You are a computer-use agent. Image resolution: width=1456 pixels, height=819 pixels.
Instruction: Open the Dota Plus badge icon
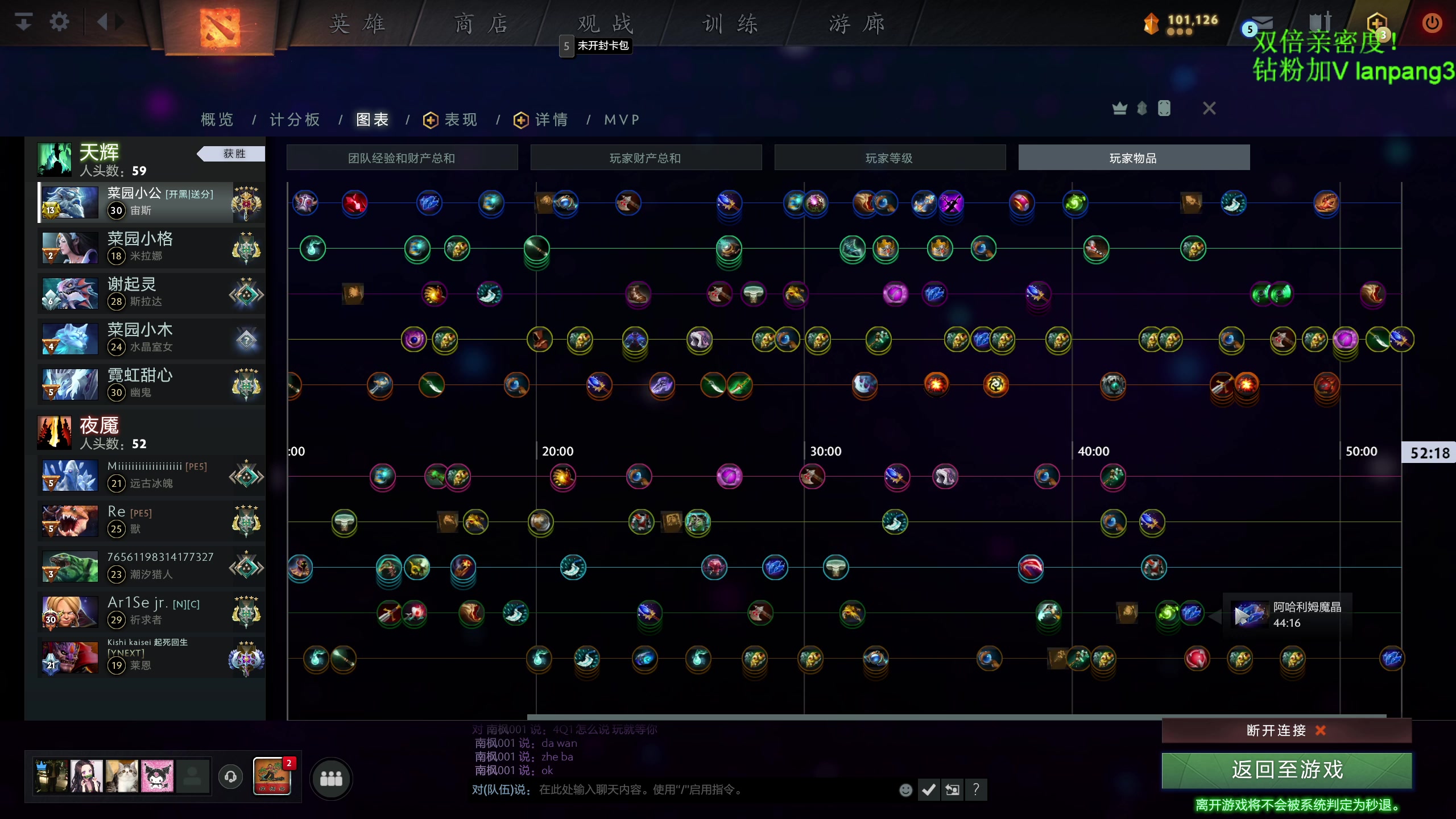point(1377,23)
